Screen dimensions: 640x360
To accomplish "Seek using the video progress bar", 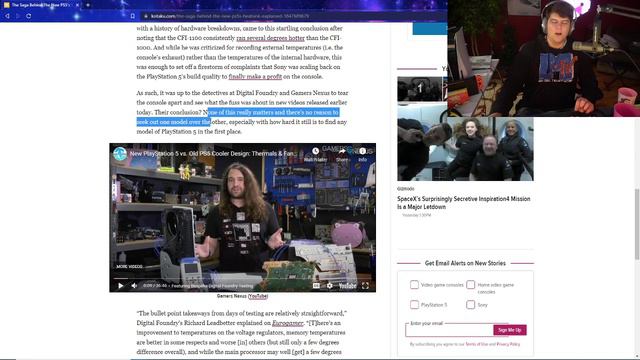I will (x=242, y=279).
